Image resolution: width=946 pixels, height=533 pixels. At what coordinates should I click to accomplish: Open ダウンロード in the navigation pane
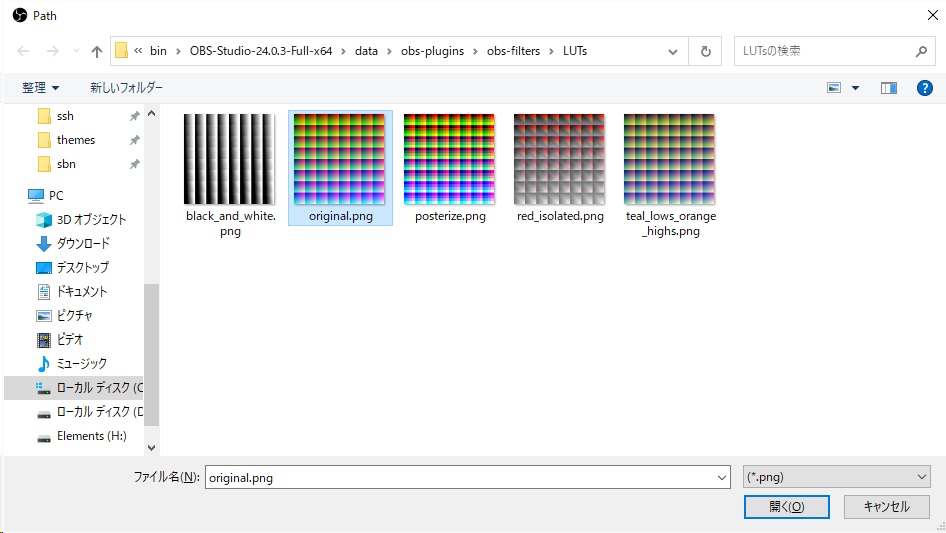click(x=83, y=244)
